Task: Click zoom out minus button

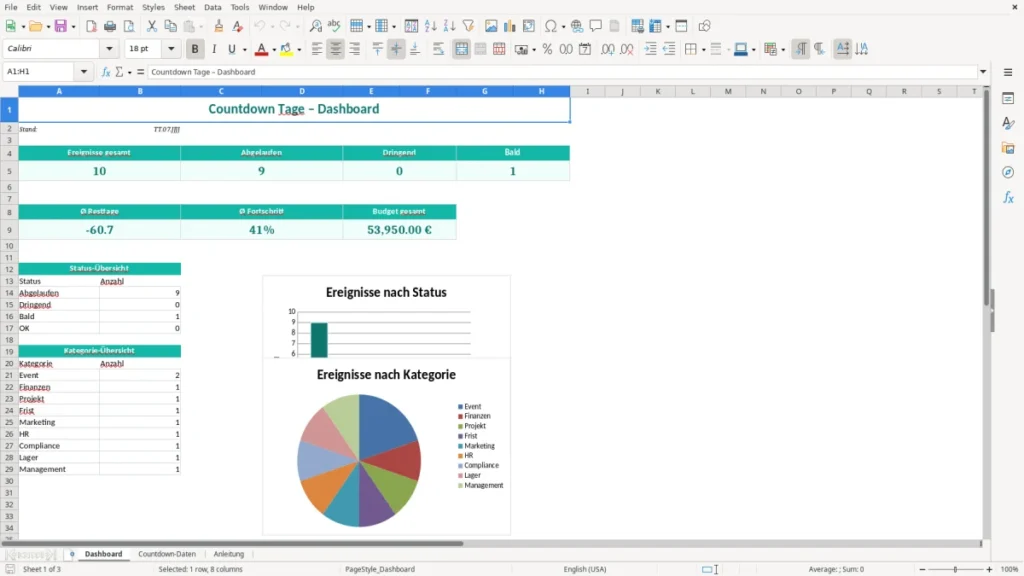Action: click(x=922, y=569)
